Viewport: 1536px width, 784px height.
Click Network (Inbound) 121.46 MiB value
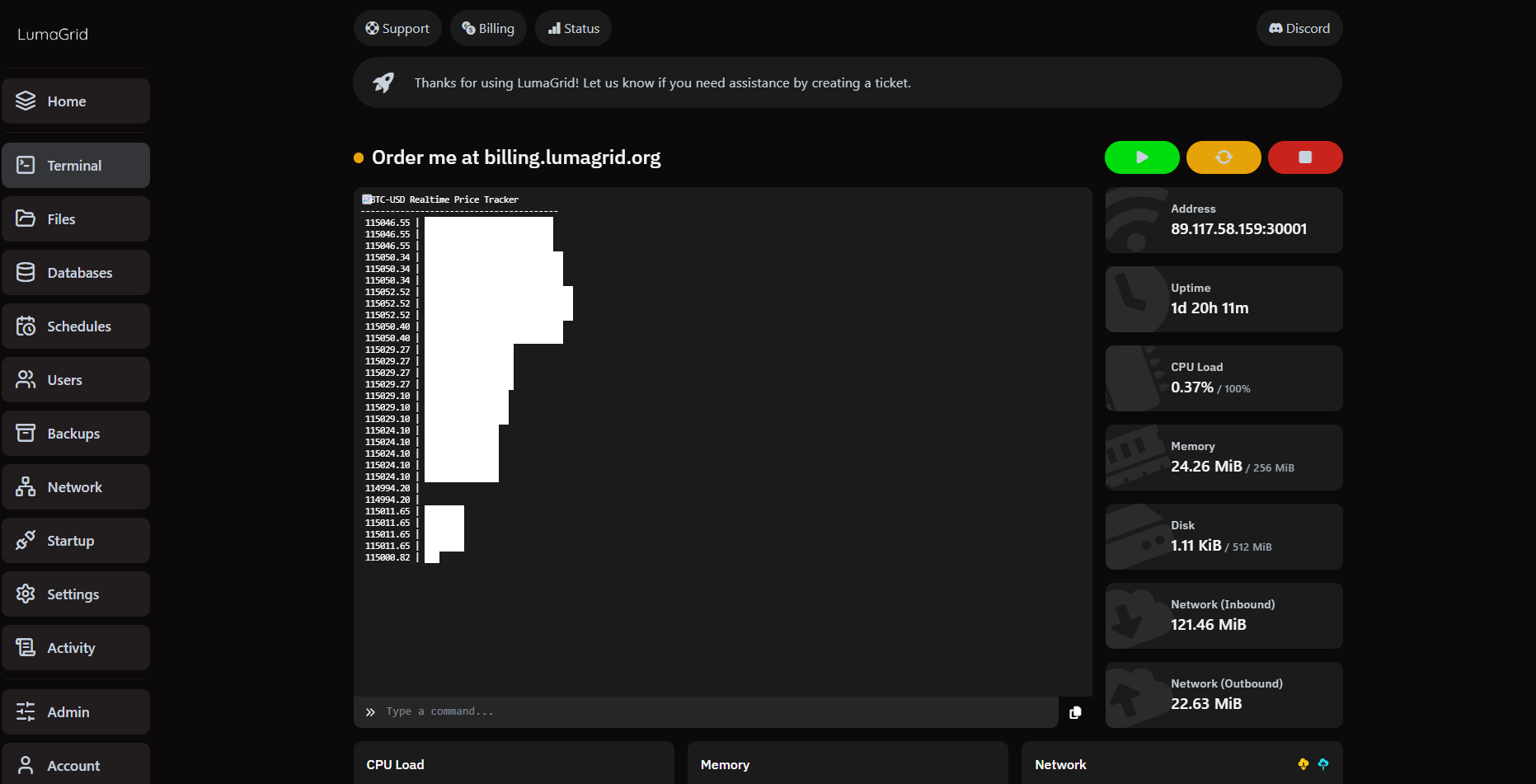(x=1209, y=625)
